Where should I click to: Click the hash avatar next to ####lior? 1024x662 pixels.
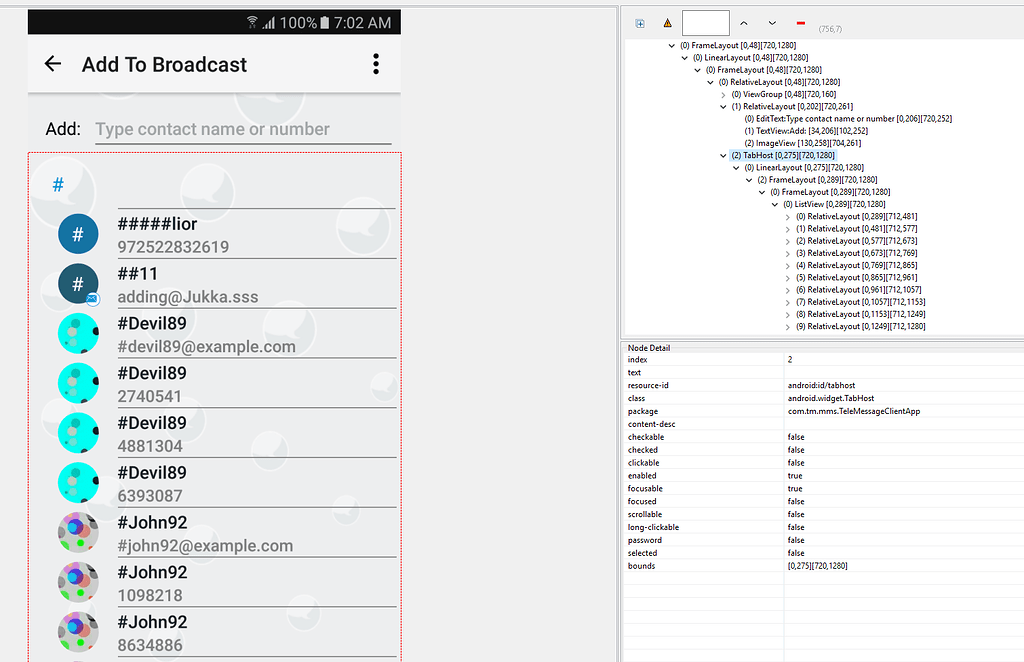coord(78,233)
